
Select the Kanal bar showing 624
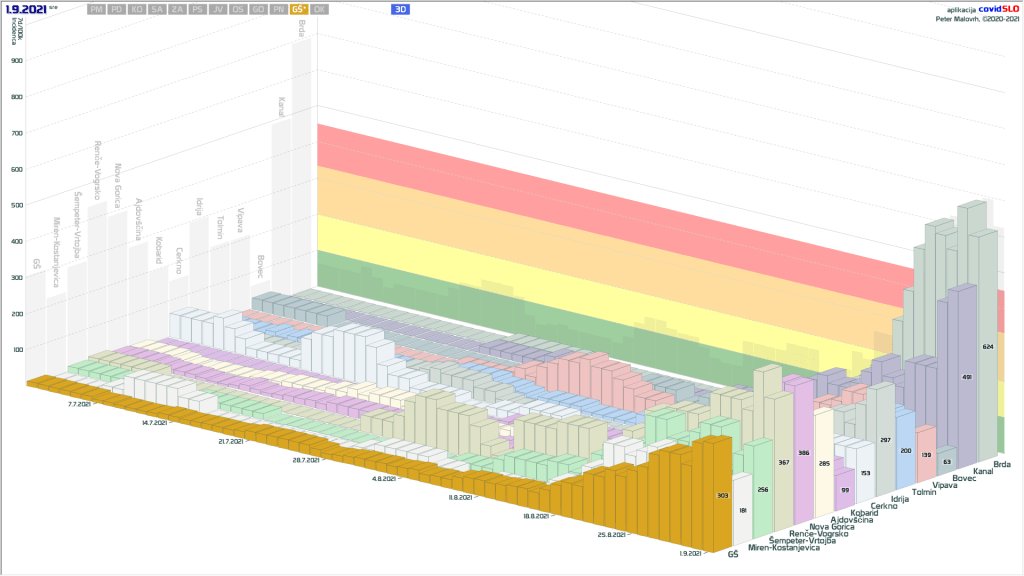[986, 348]
